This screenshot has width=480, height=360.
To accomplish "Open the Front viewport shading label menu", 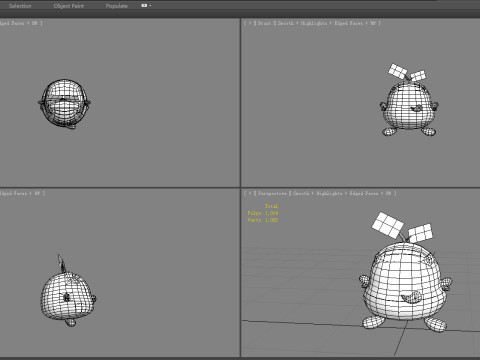I will click(327, 23).
